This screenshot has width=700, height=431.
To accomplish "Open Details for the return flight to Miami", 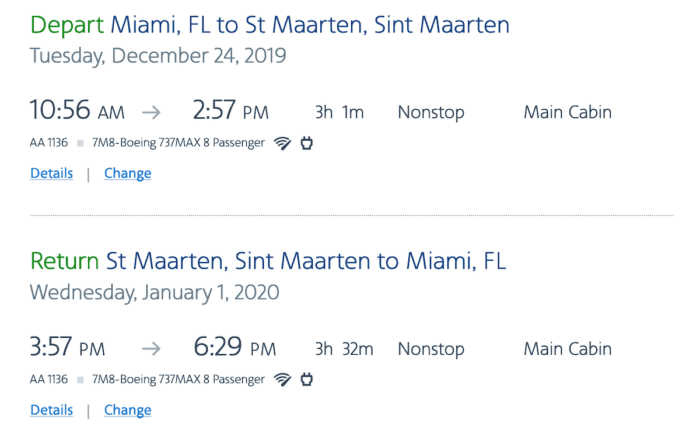I will click(51, 410).
